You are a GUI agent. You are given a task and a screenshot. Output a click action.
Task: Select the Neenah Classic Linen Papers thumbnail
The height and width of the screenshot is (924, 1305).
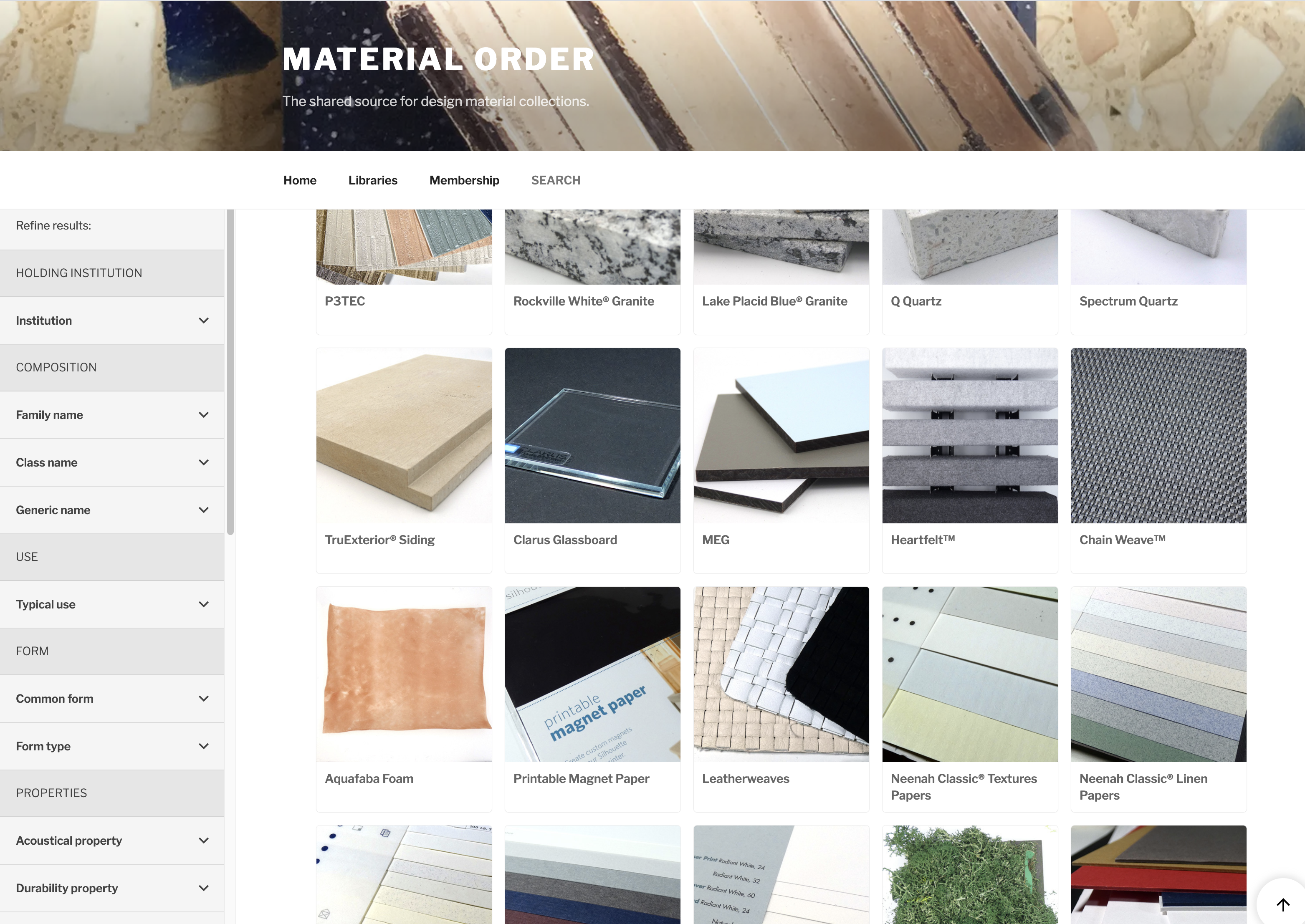click(x=1159, y=674)
